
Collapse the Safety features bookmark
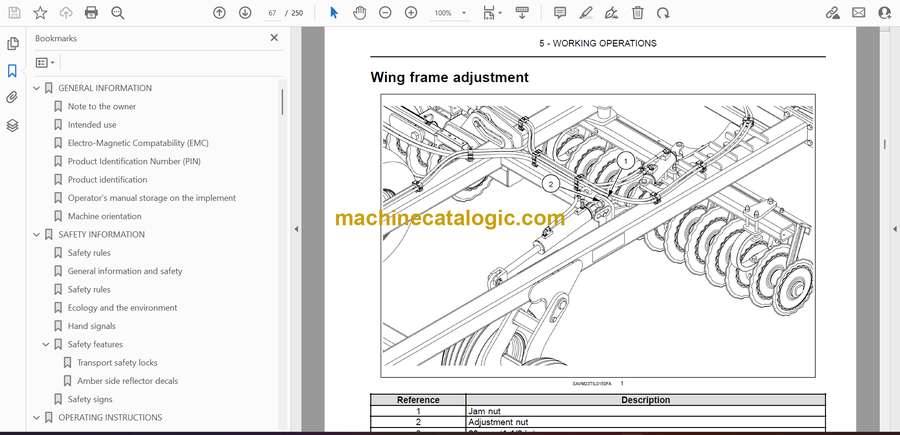pyautogui.click(x=46, y=344)
